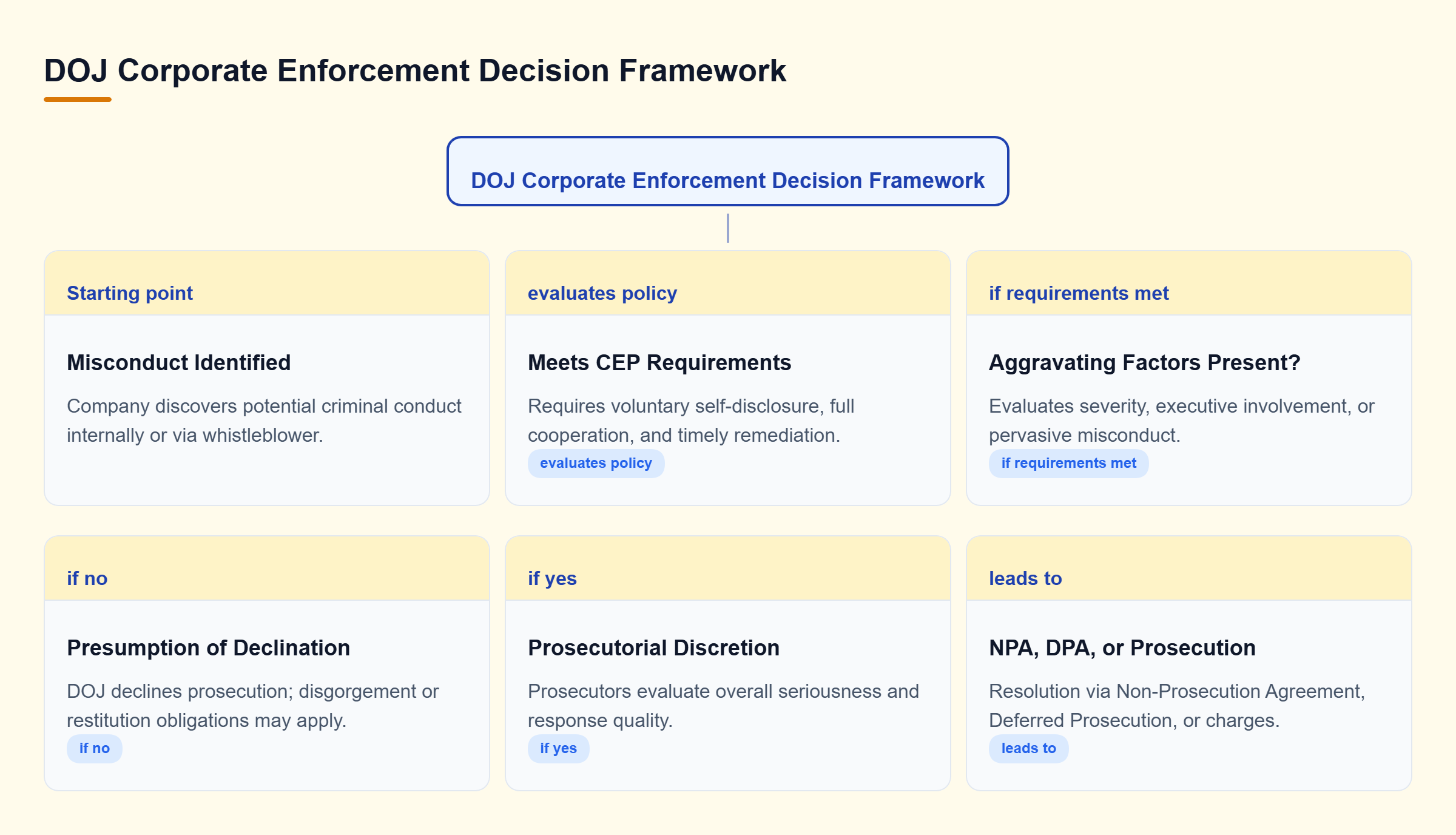This screenshot has width=1456, height=835.
Task: Select 'Aggravating Factors Present?' title
Action: [x=1145, y=362]
